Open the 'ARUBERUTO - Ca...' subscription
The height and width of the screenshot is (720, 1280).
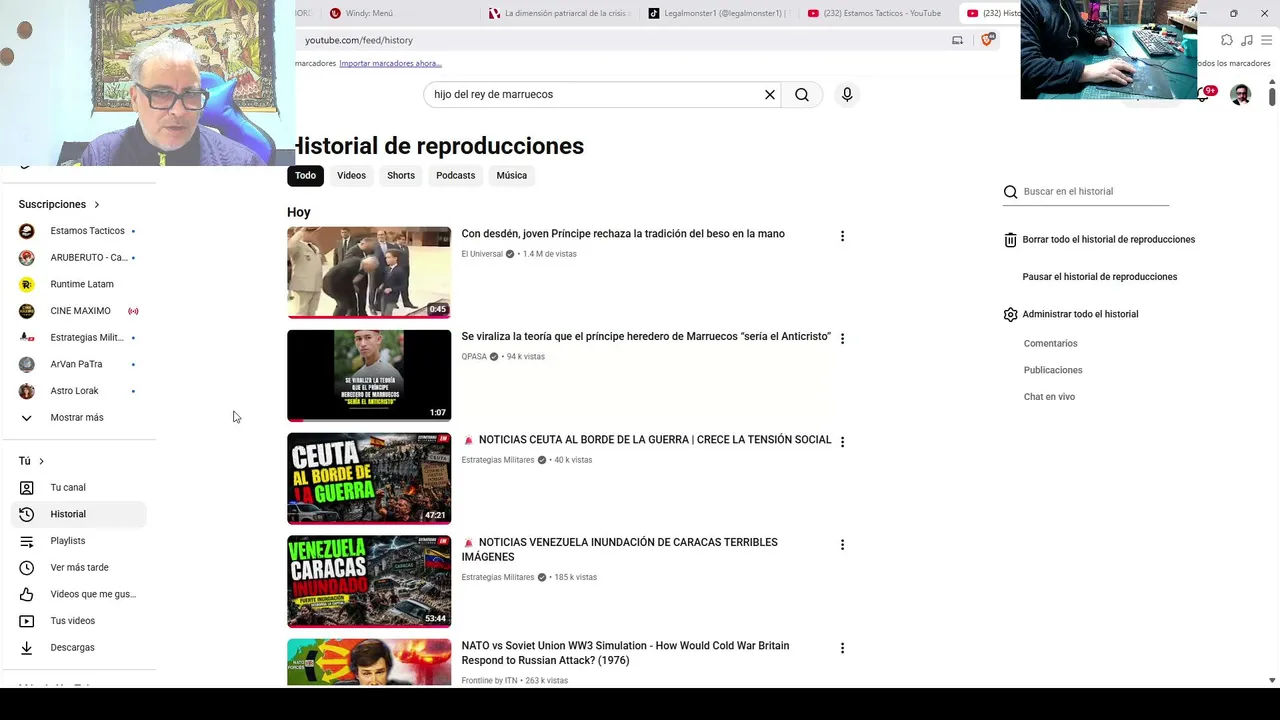(78, 257)
